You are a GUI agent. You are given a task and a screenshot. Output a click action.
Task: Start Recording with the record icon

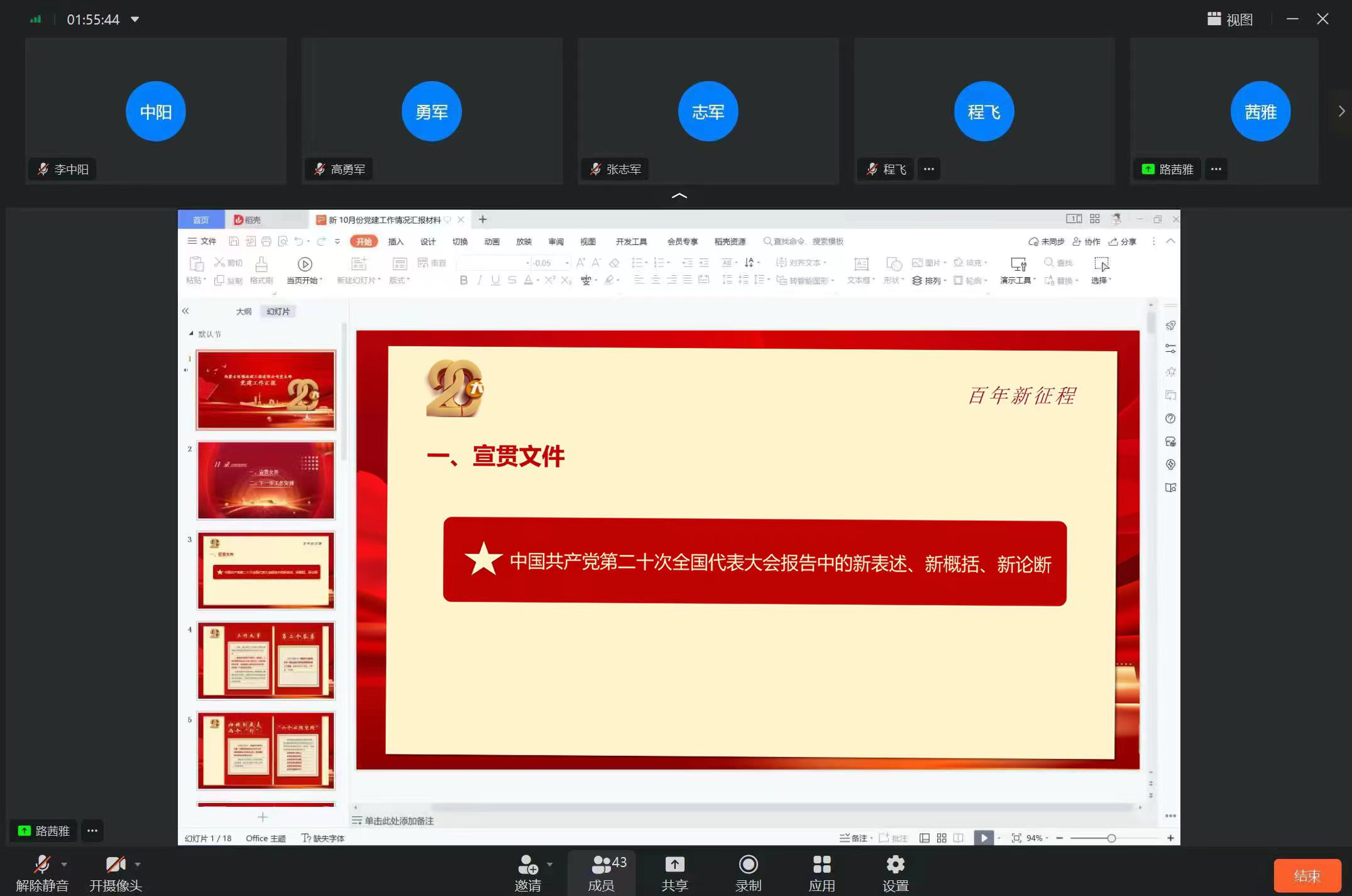(748, 865)
